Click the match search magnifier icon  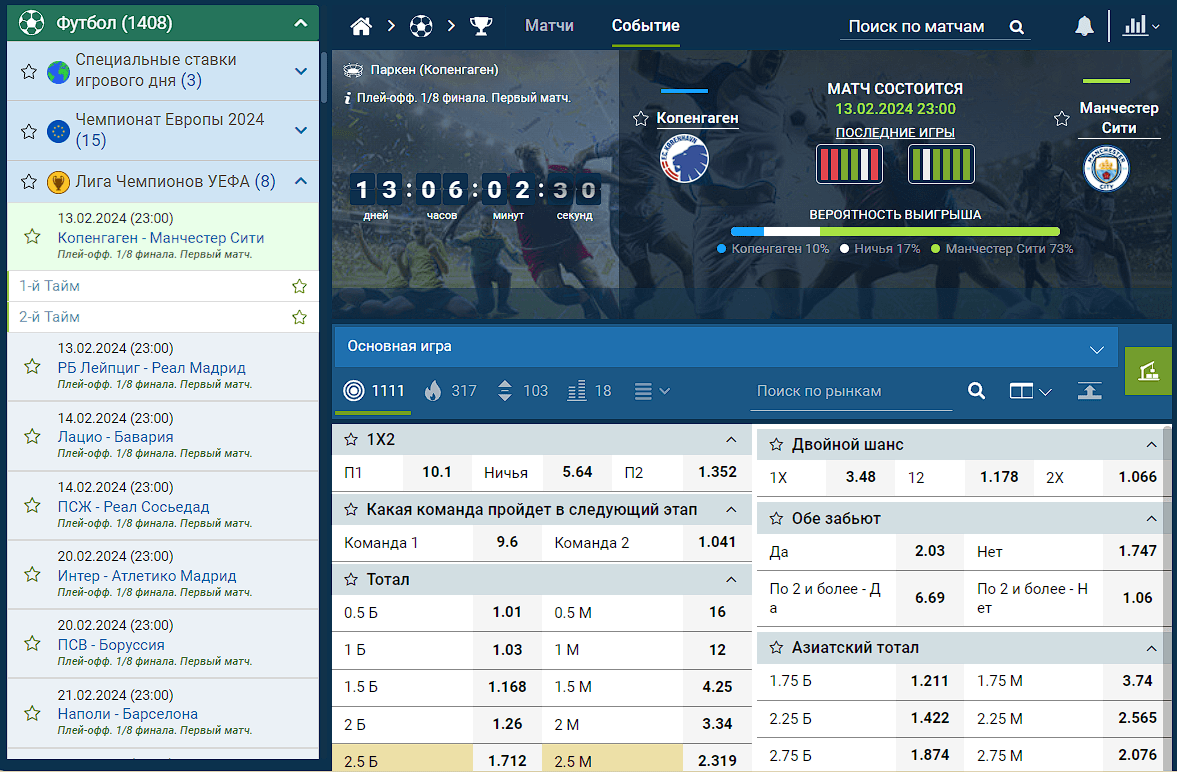click(1016, 27)
